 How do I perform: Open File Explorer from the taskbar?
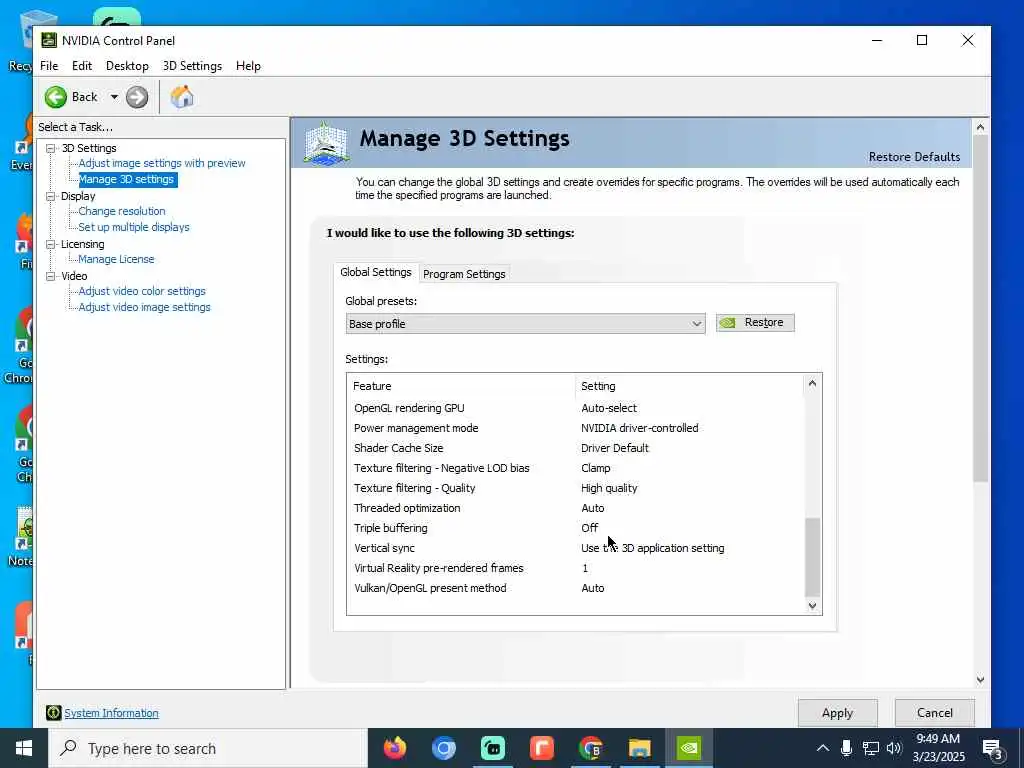click(639, 748)
